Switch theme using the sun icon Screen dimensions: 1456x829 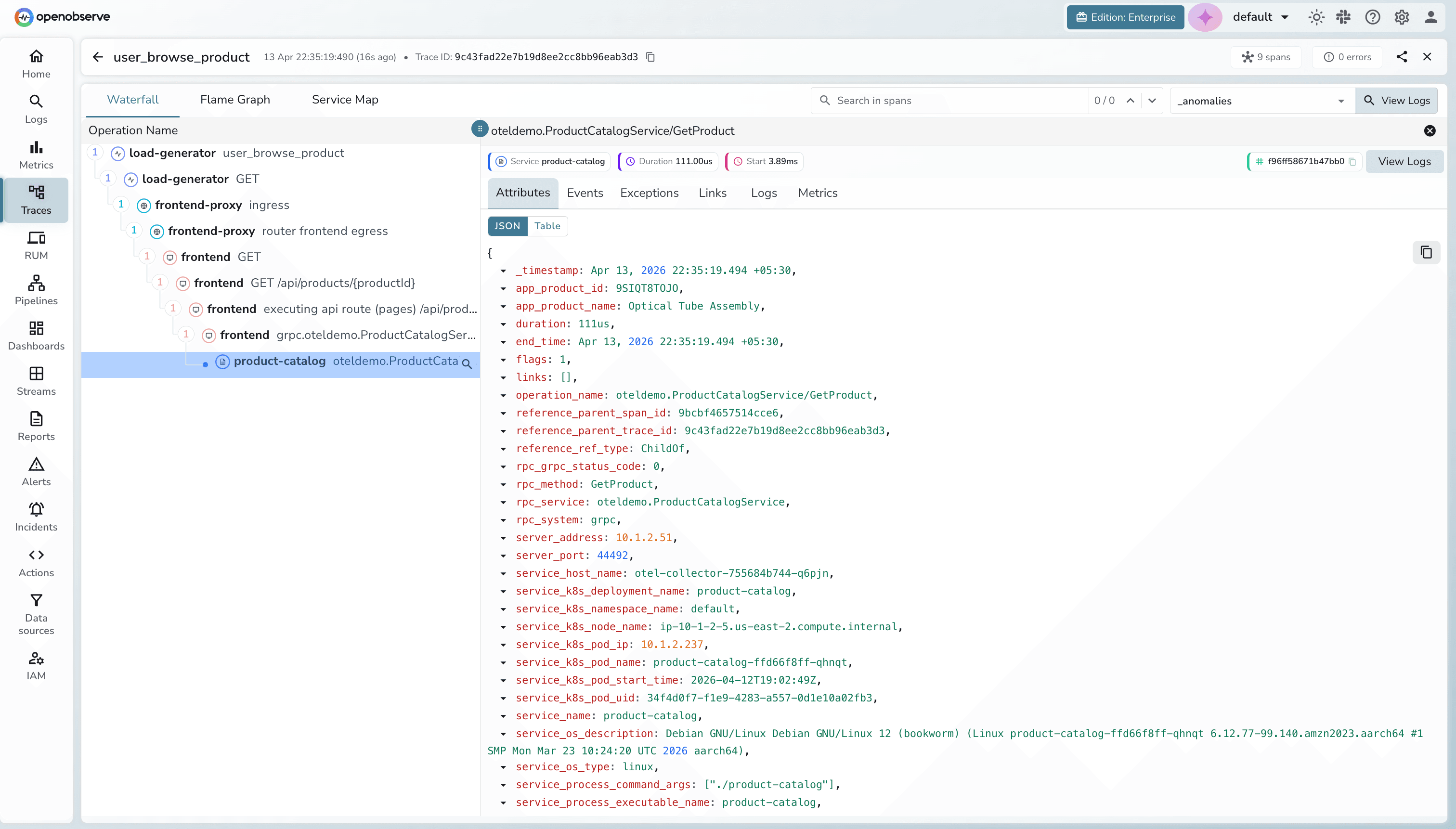[x=1316, y=17]
